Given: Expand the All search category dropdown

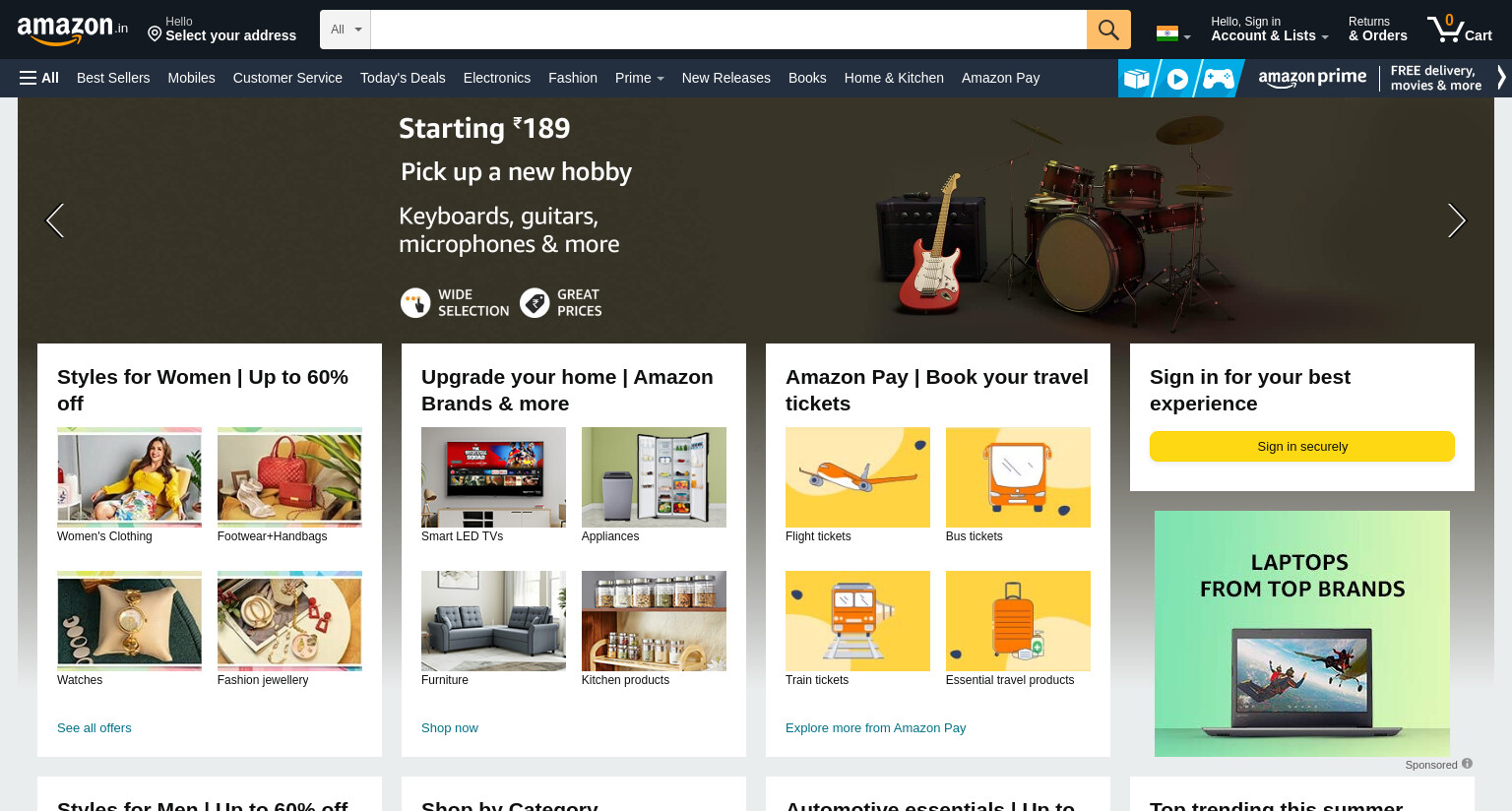Looking at the screenshot, I should pyautogui.click(x=346, y=30).
